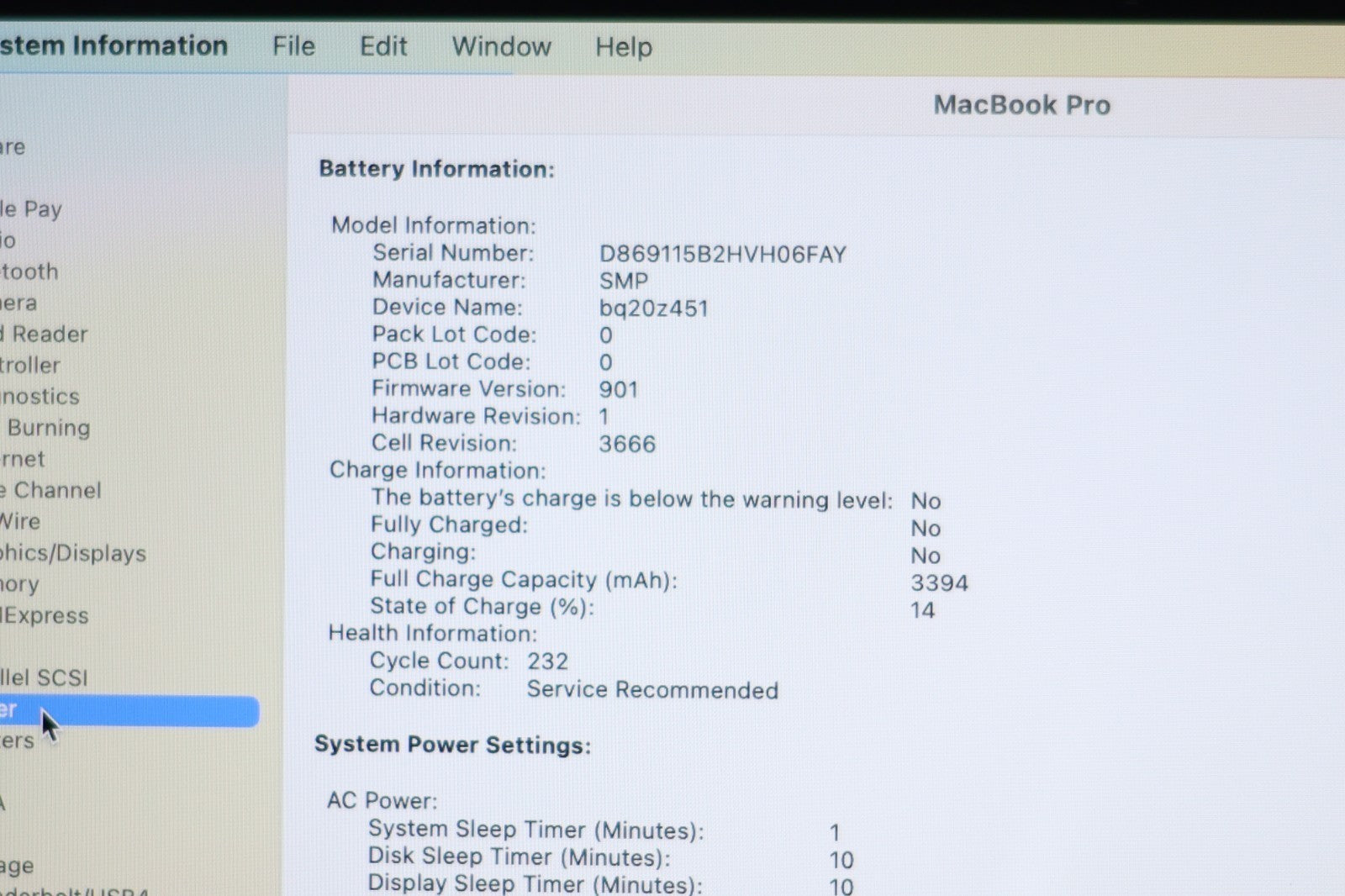Click the Disk Sleep Timer line

pyautogui.click(x=611, y=858)
